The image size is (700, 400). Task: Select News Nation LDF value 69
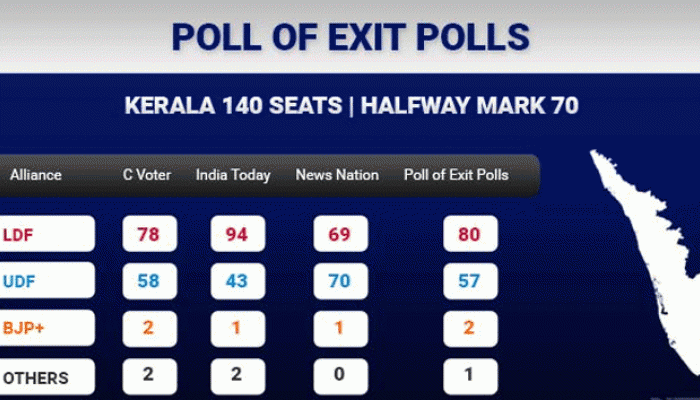click(x=341, y=234)
